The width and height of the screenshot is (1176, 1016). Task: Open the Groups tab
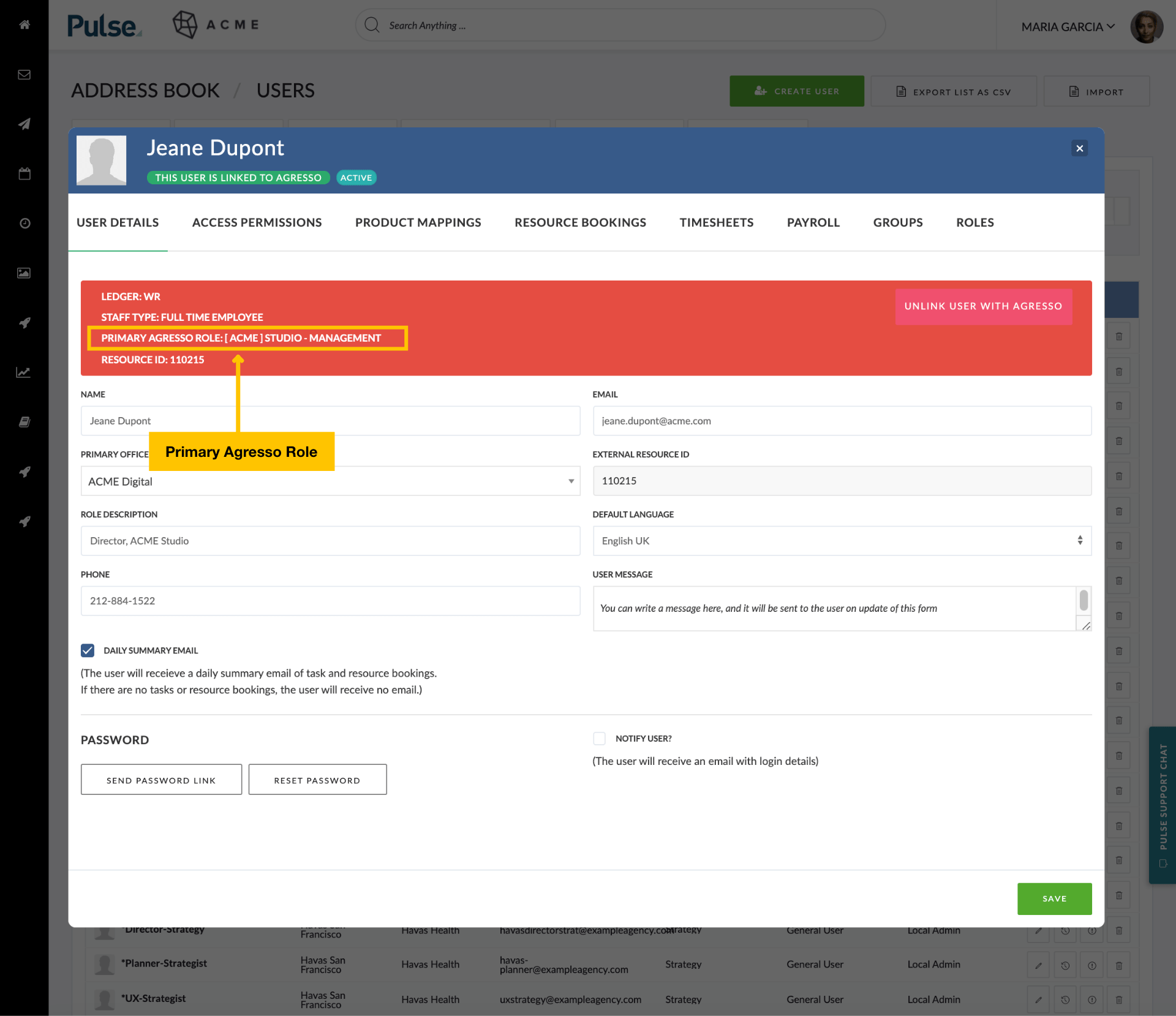tap(897, 222)
